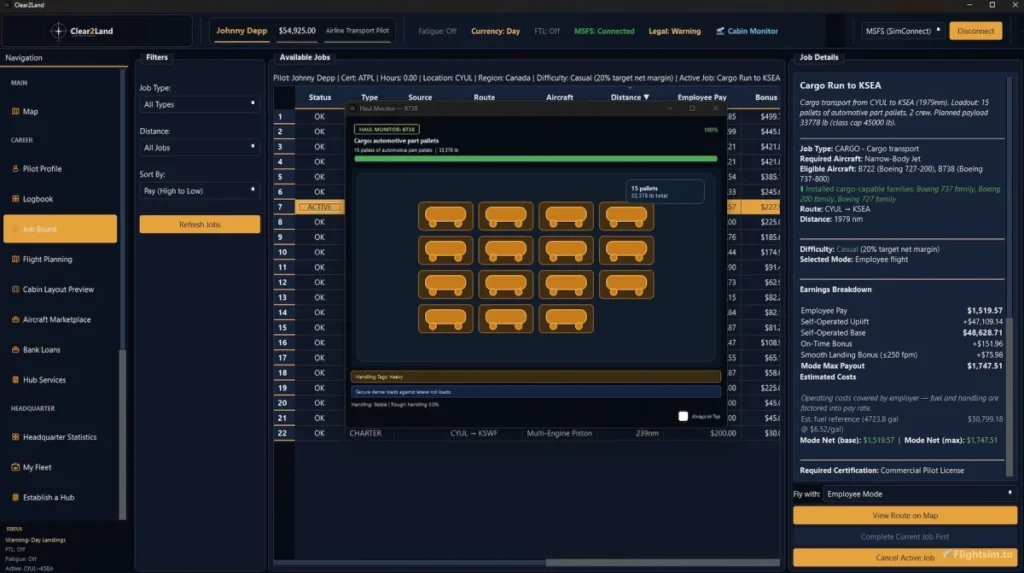Click the My Fleet icon
This screenshot has height=573, width=1024.
click(14, 467)
